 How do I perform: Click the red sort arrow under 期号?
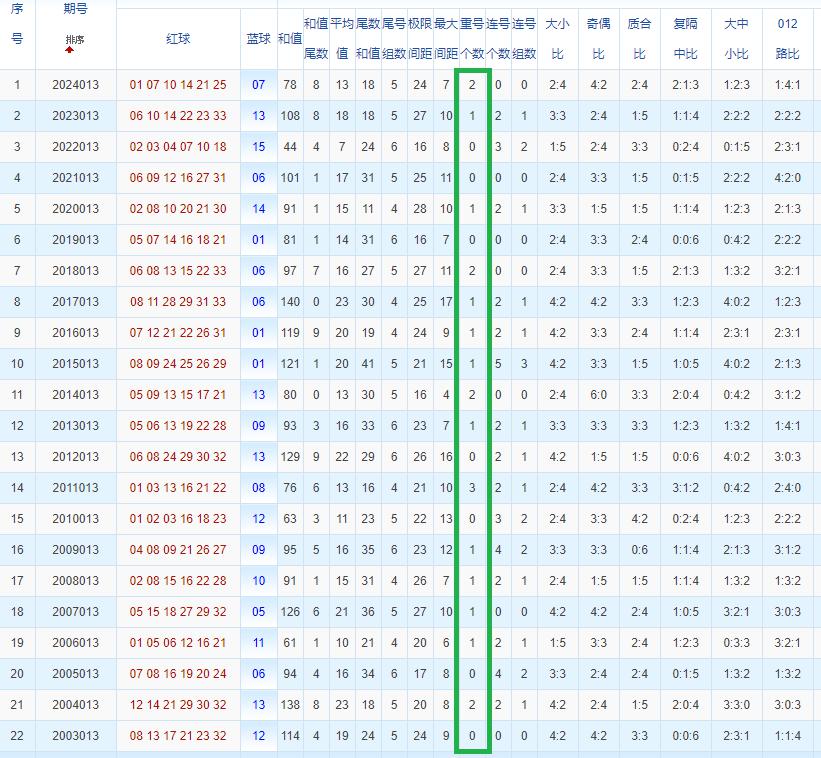pyautogui.click(x=70, y=49)
